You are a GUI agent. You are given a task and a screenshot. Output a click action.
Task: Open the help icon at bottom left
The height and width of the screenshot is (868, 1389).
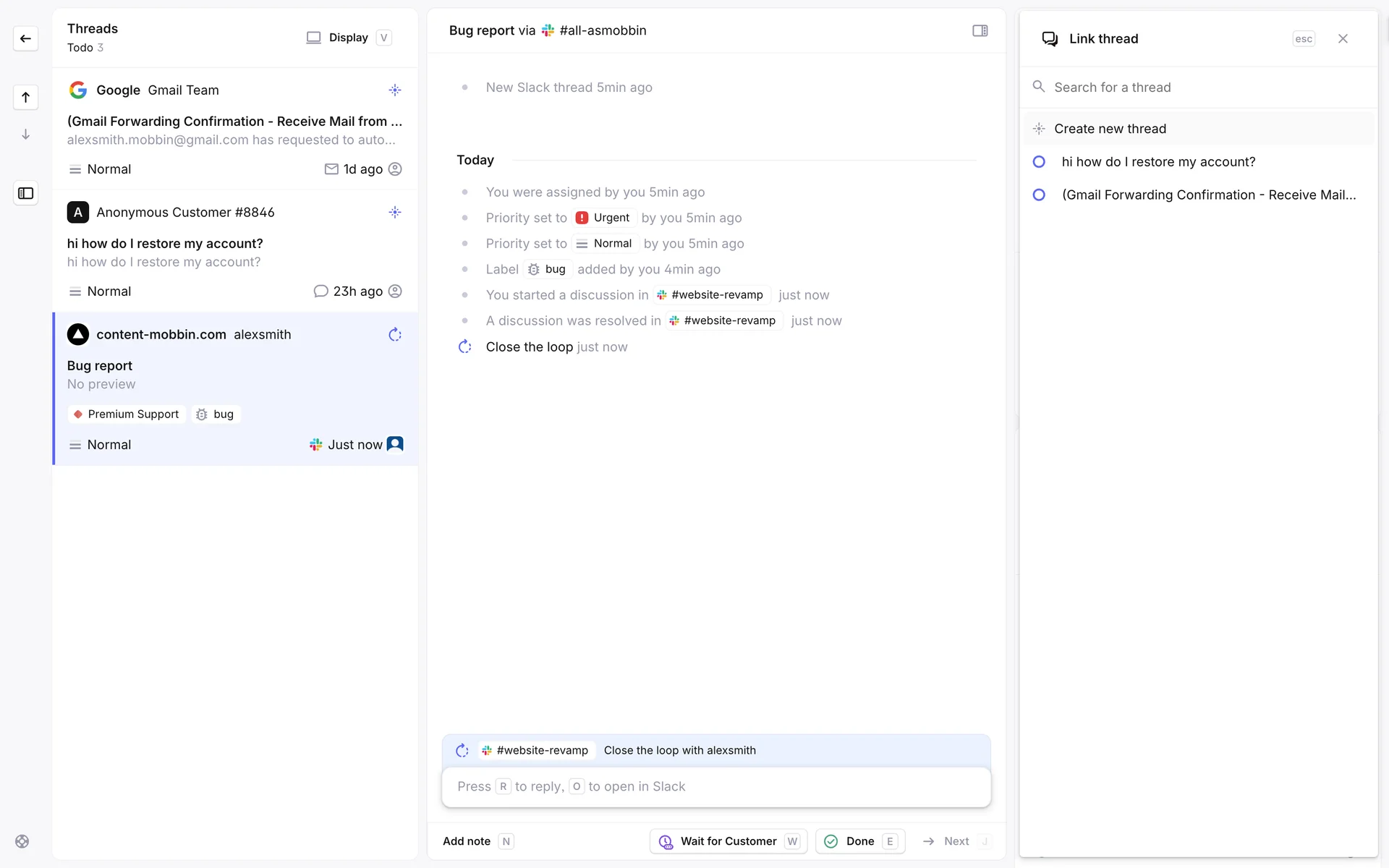22,841
